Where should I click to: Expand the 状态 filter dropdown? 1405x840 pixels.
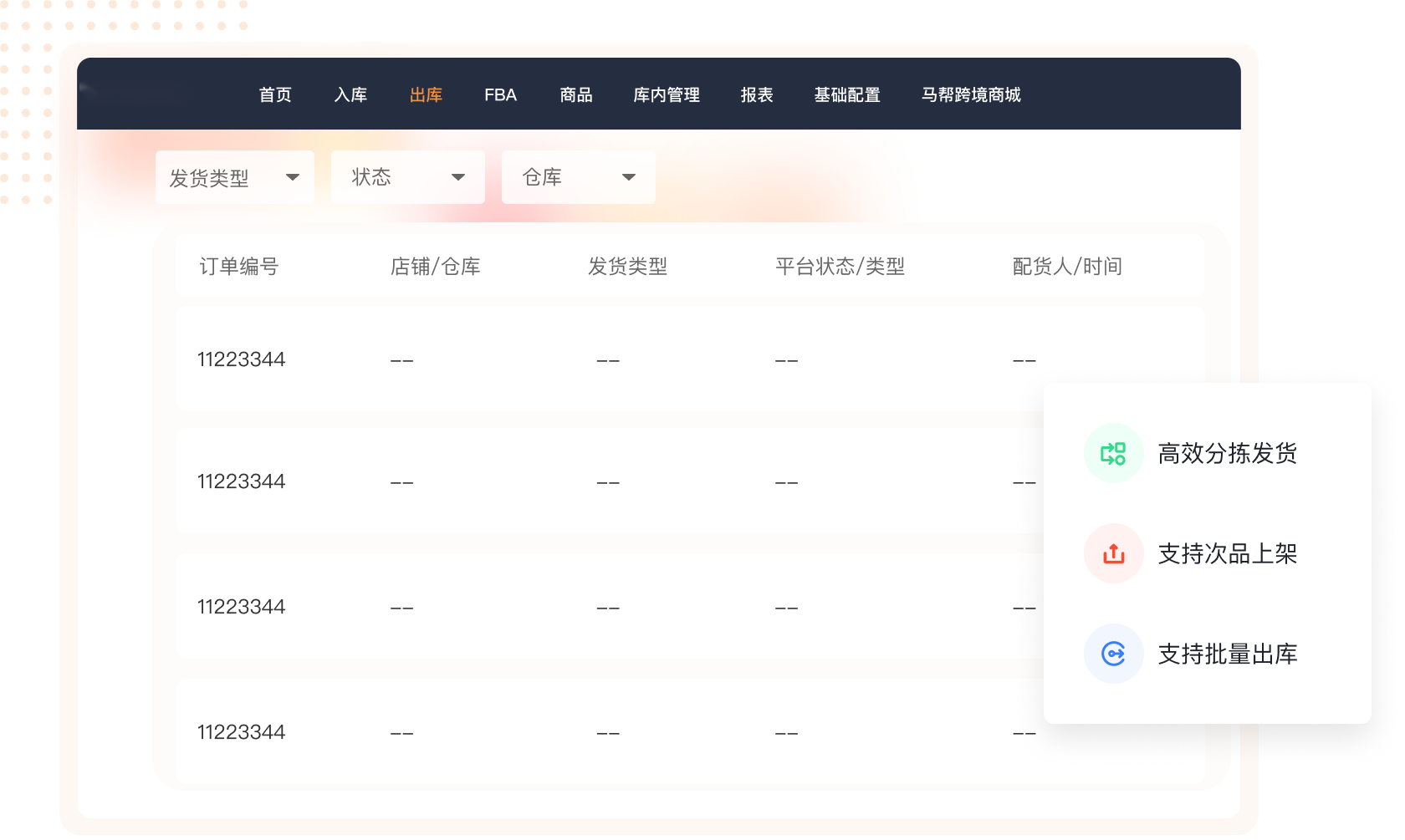[407, 177]
